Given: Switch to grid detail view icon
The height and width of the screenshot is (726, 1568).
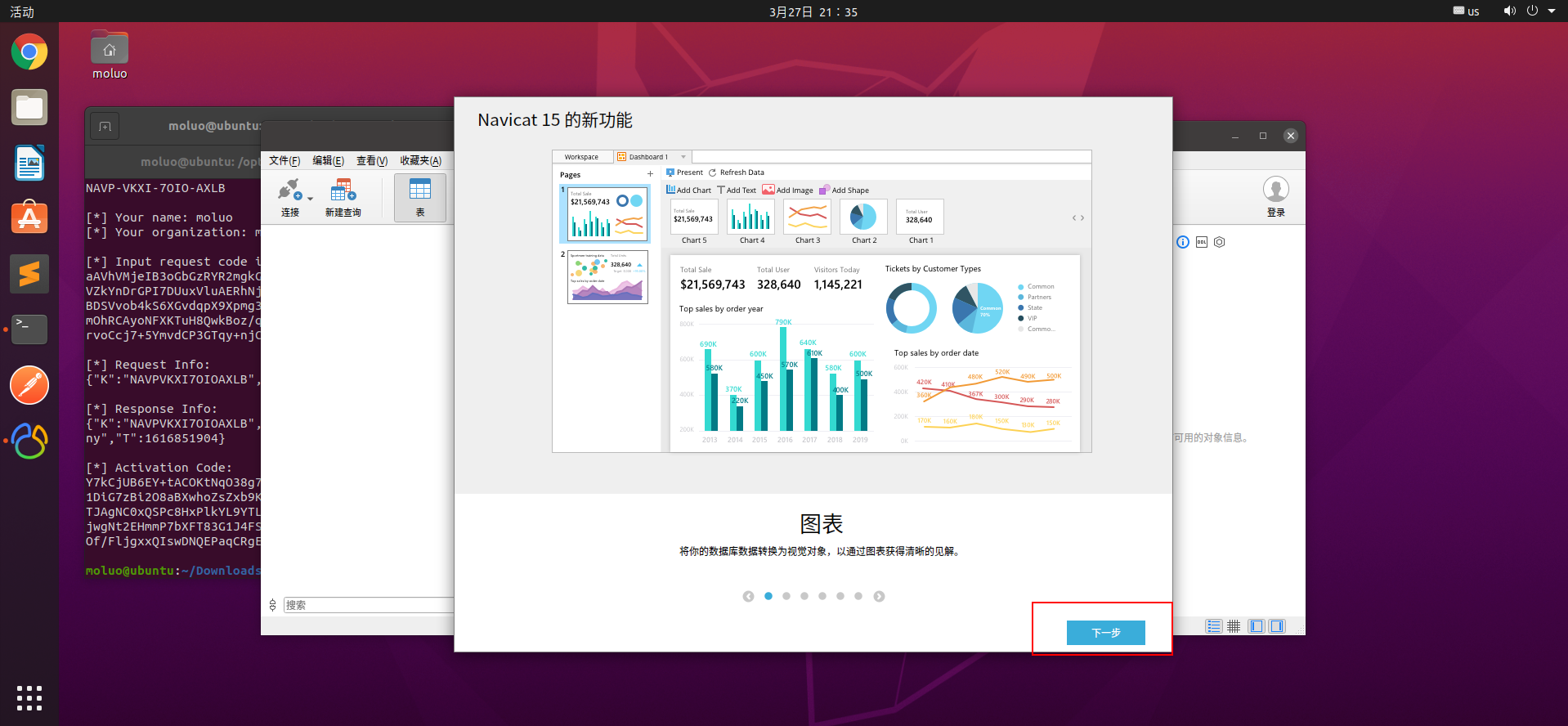Looking at the screenshot, I should (x=1234, y=626).
